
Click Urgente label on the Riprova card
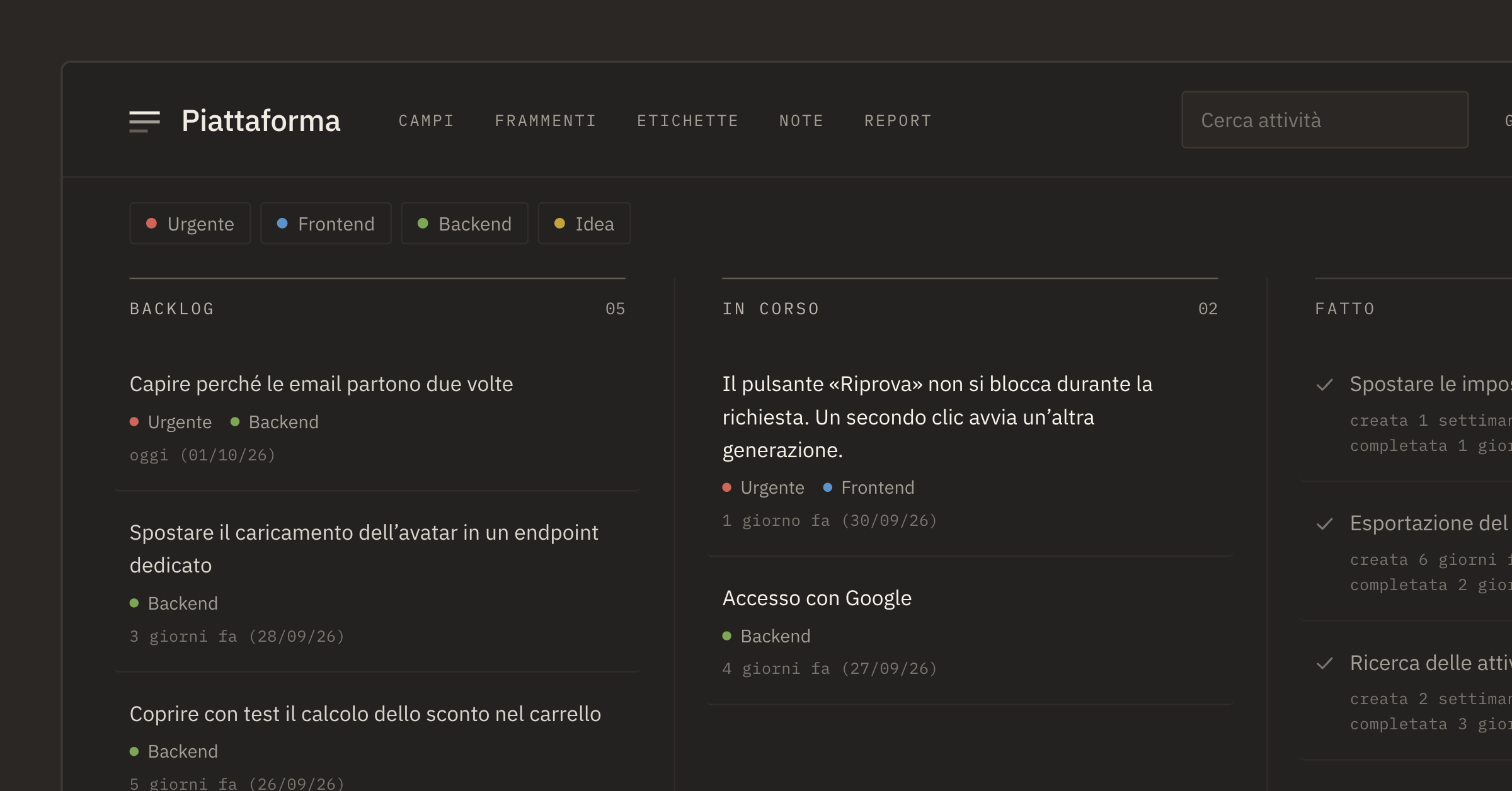click(x=764, y=487)
